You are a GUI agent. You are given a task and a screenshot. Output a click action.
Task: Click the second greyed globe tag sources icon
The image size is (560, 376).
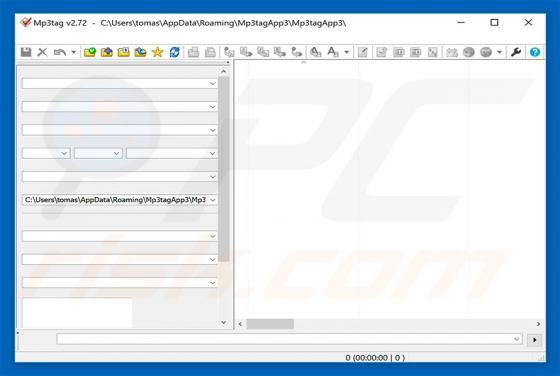point(486,52)
